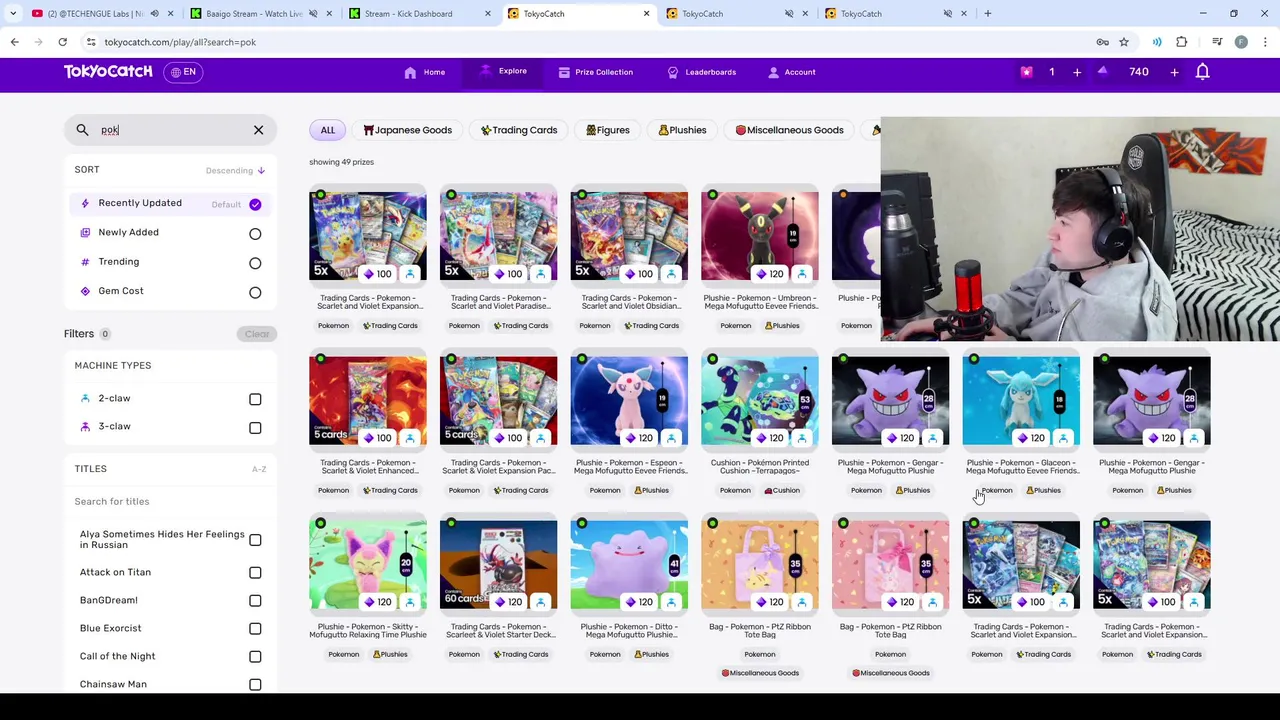Open Espeon Mega Mofugutto plushie thumbnail
1280x720 pixels.
click(x=629, y=400)
